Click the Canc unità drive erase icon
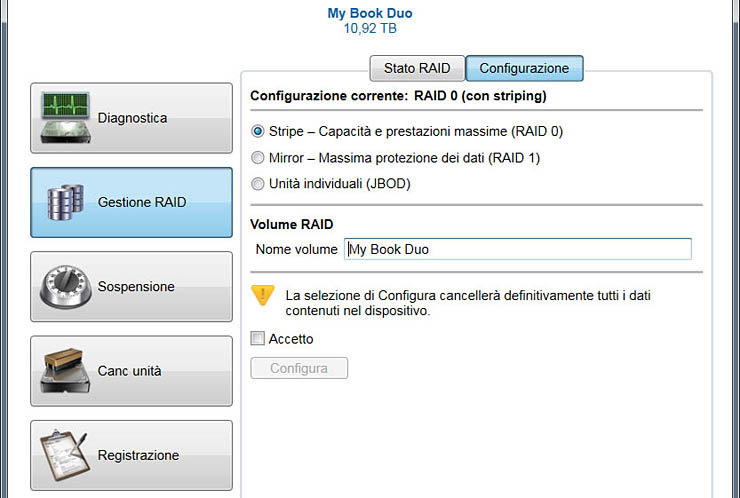Image resolution: width=740 pixels, height=498 pixels. coord(65,371)
